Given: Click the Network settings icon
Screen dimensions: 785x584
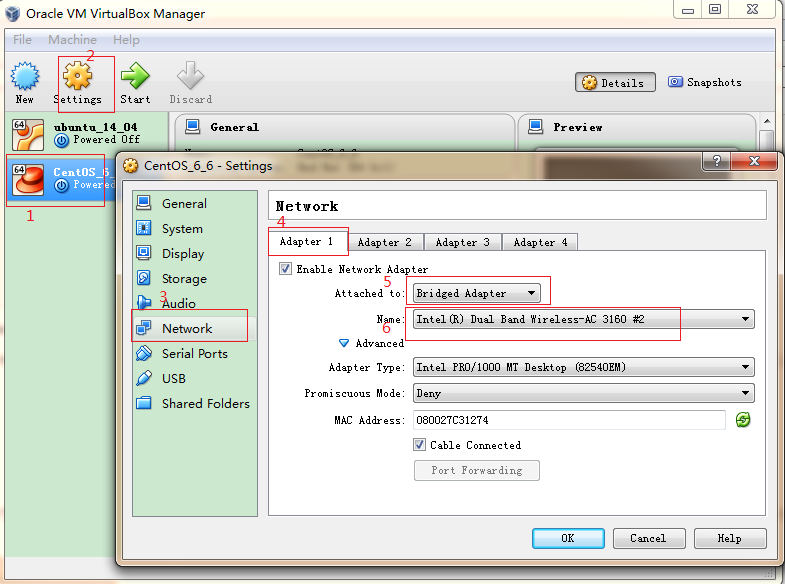Looking at the screenshot, I should coord(144,328).
